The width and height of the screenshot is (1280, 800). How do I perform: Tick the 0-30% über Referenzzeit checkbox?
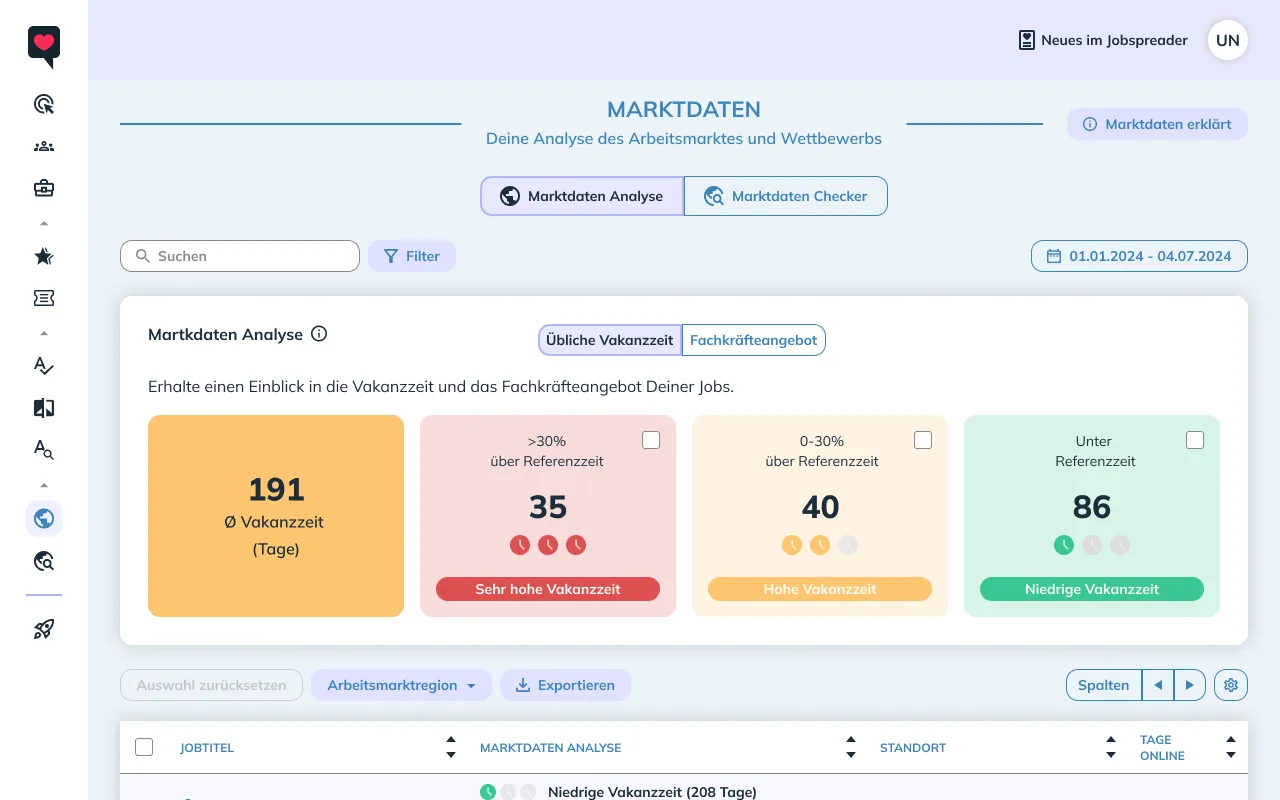[x=923, y=440]
